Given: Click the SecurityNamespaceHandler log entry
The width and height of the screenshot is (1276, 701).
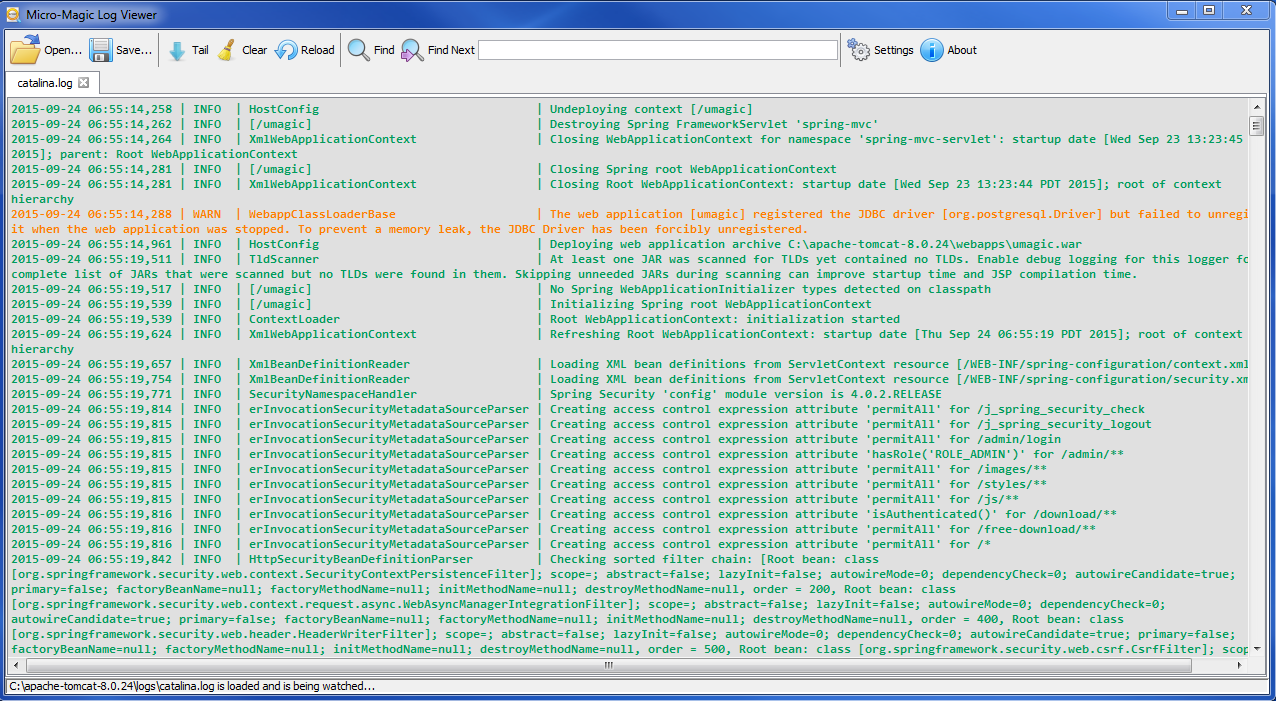Looking at the screenshot, I should 333,394.
